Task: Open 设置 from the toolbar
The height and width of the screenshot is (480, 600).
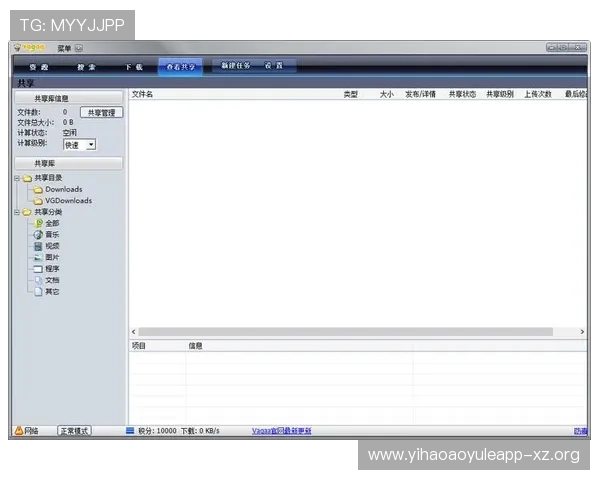Action: 274,65
